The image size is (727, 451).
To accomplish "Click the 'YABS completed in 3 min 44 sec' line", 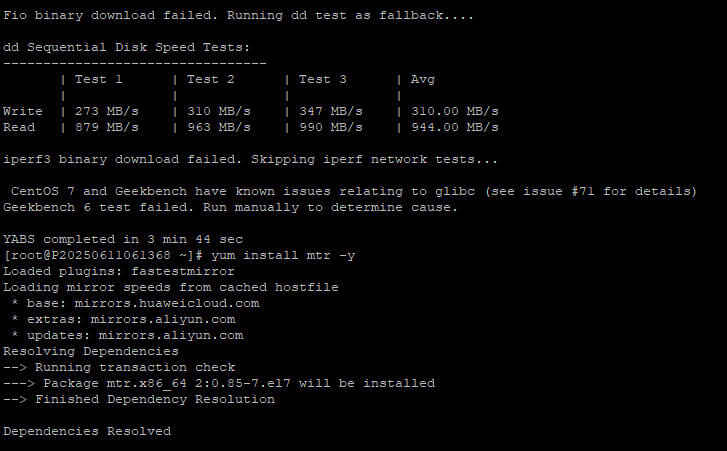I will tap(123, 240).
